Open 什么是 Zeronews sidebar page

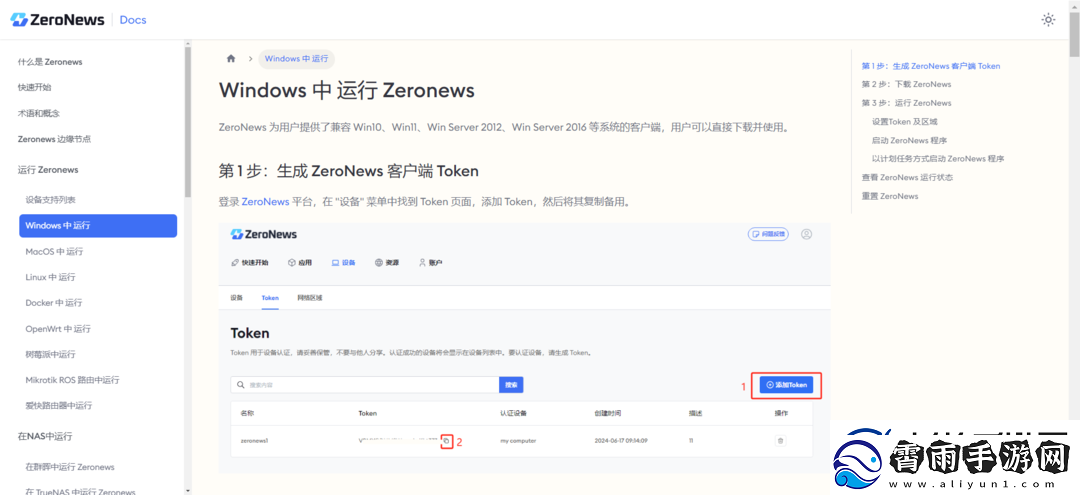[x=50, y=62]
